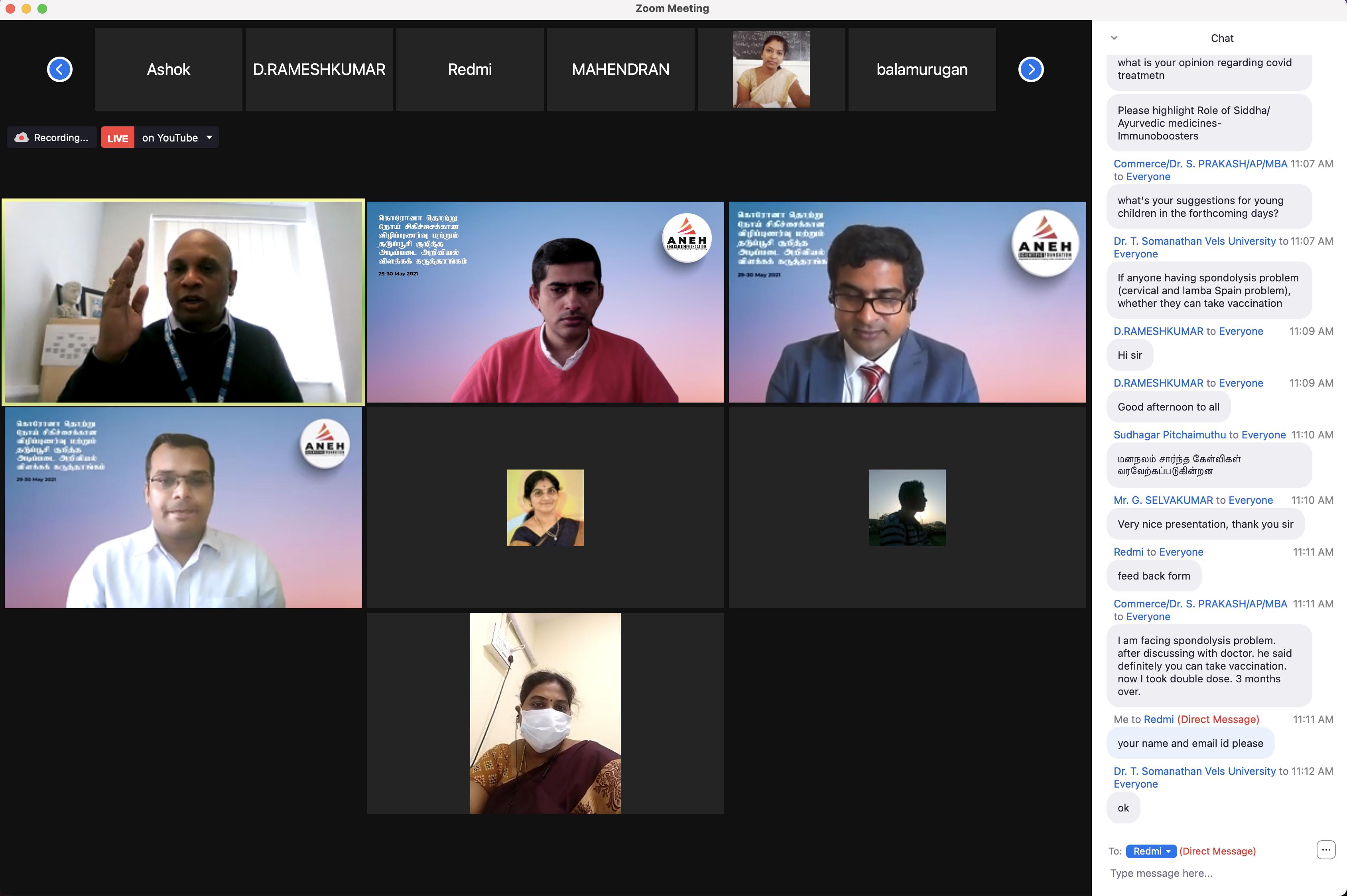Click sender name Sudhagar Pitchaimuthu in chat
The width and height of the screenshot is (1347, 896).
[1169, 435]
